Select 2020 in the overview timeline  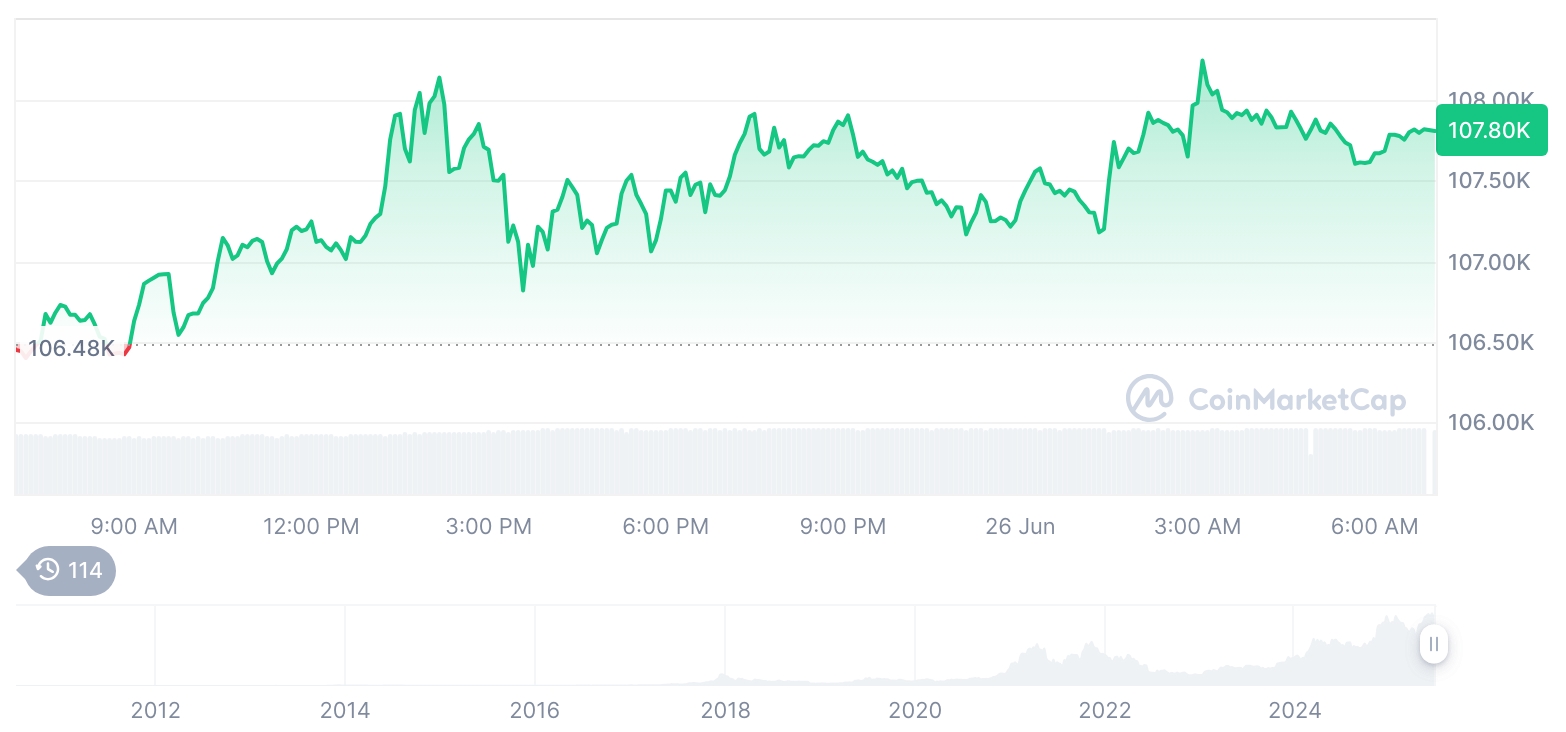[x=915, y=710]
